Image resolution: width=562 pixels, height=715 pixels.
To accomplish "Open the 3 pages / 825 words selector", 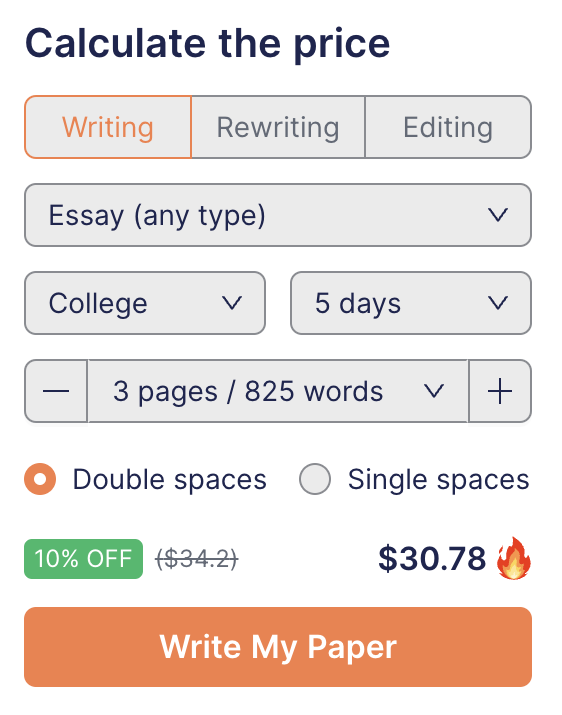I will [278, 391].
